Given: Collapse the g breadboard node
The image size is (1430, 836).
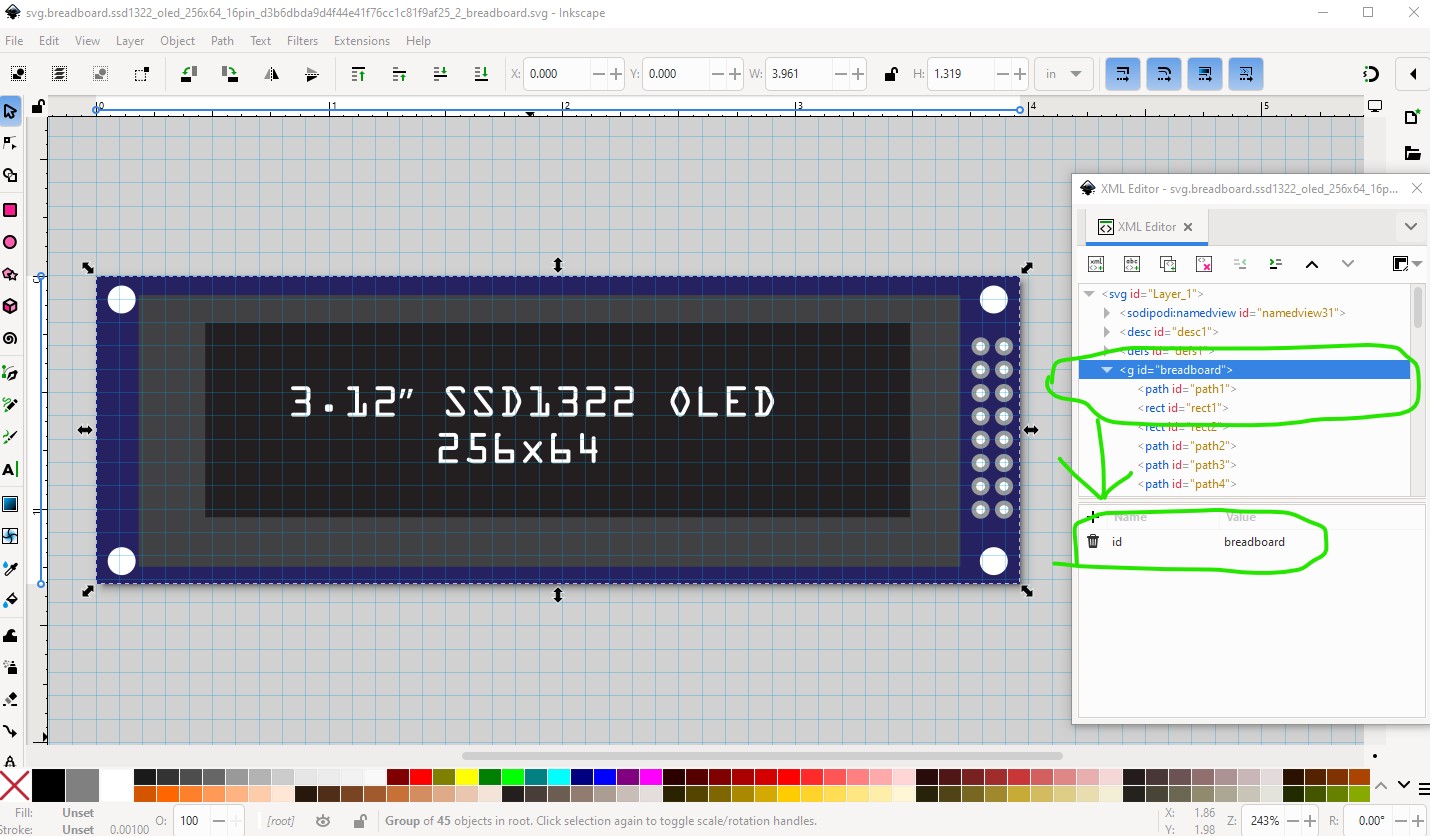Looking at the screenshot, I should coord(1107,370).
